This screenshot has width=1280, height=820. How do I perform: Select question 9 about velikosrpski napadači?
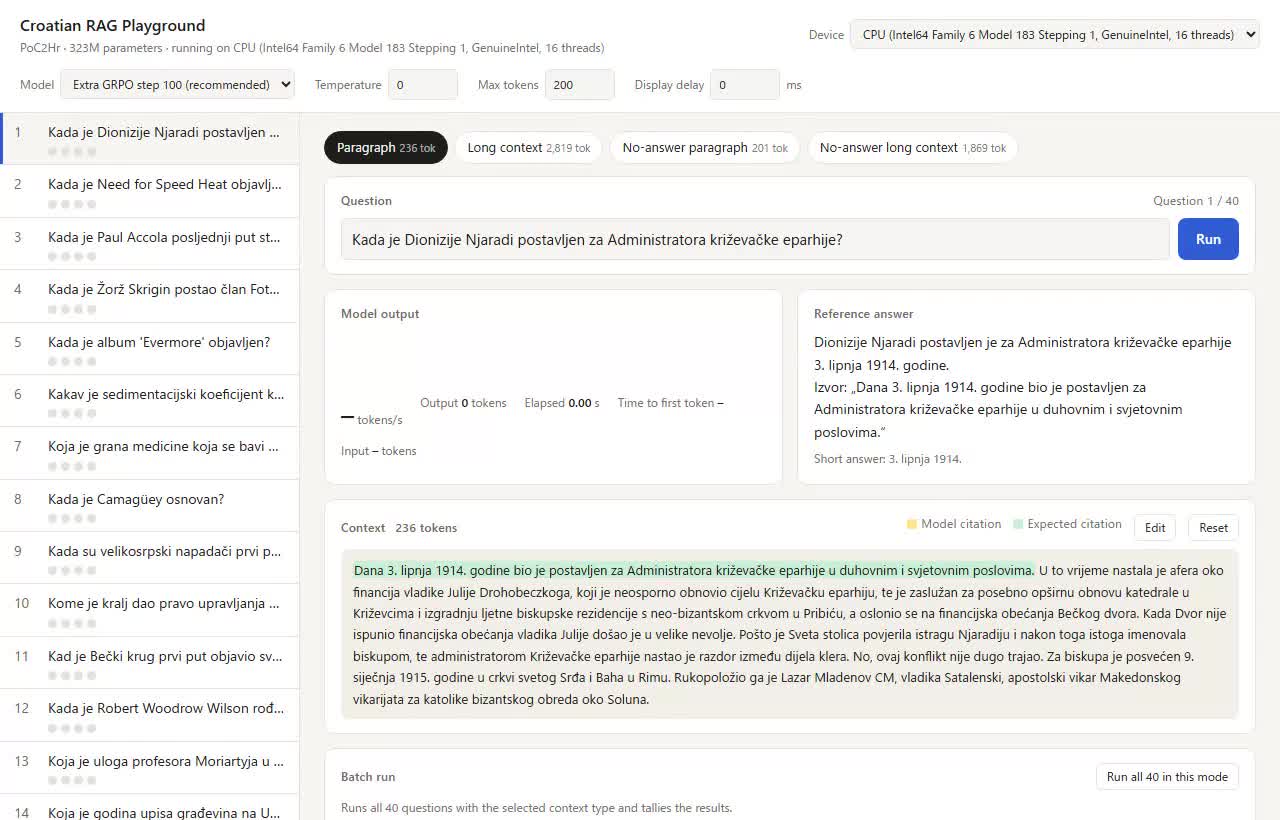coord(150,558)
